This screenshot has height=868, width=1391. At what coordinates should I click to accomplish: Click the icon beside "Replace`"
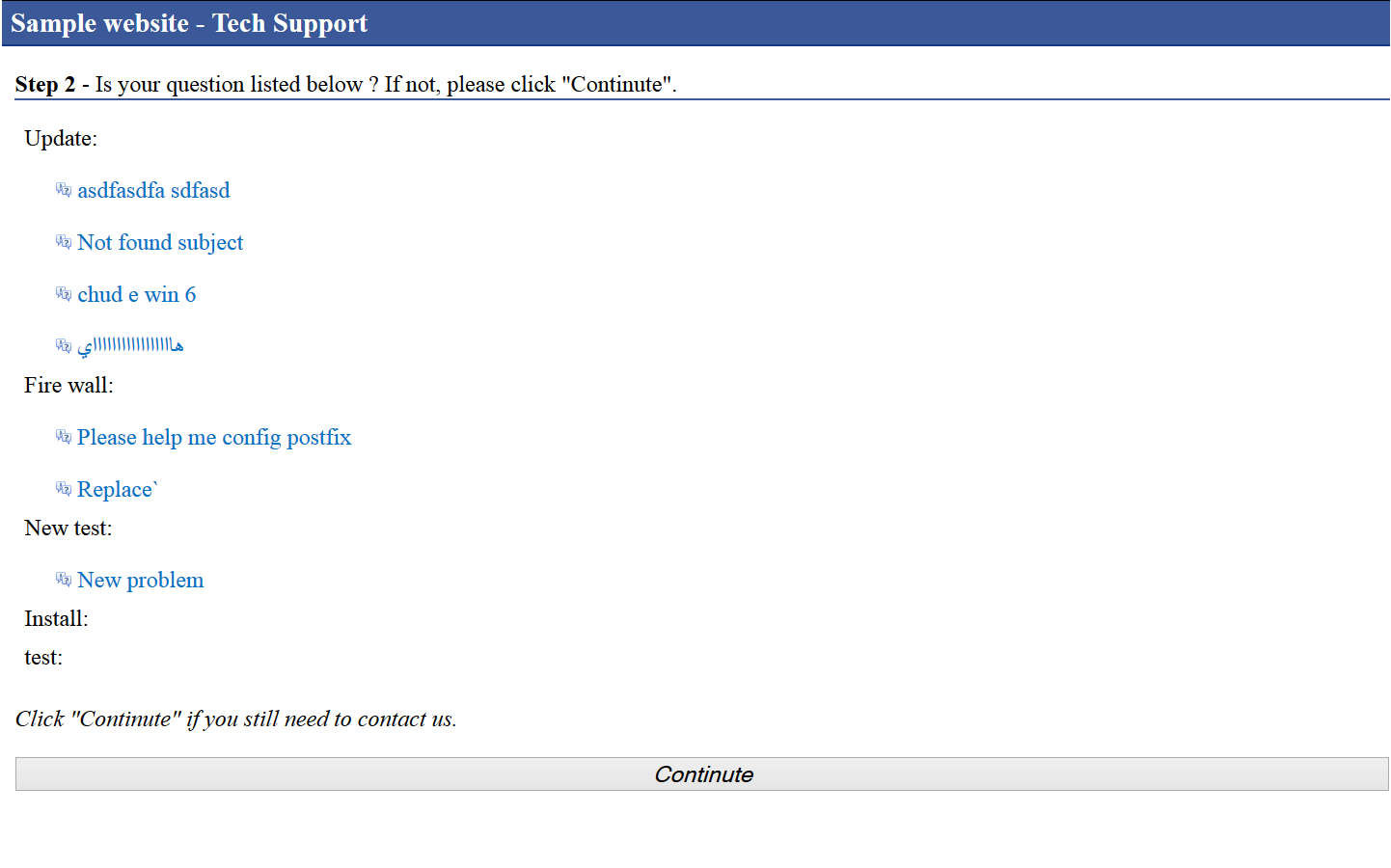tap(64, 489)
